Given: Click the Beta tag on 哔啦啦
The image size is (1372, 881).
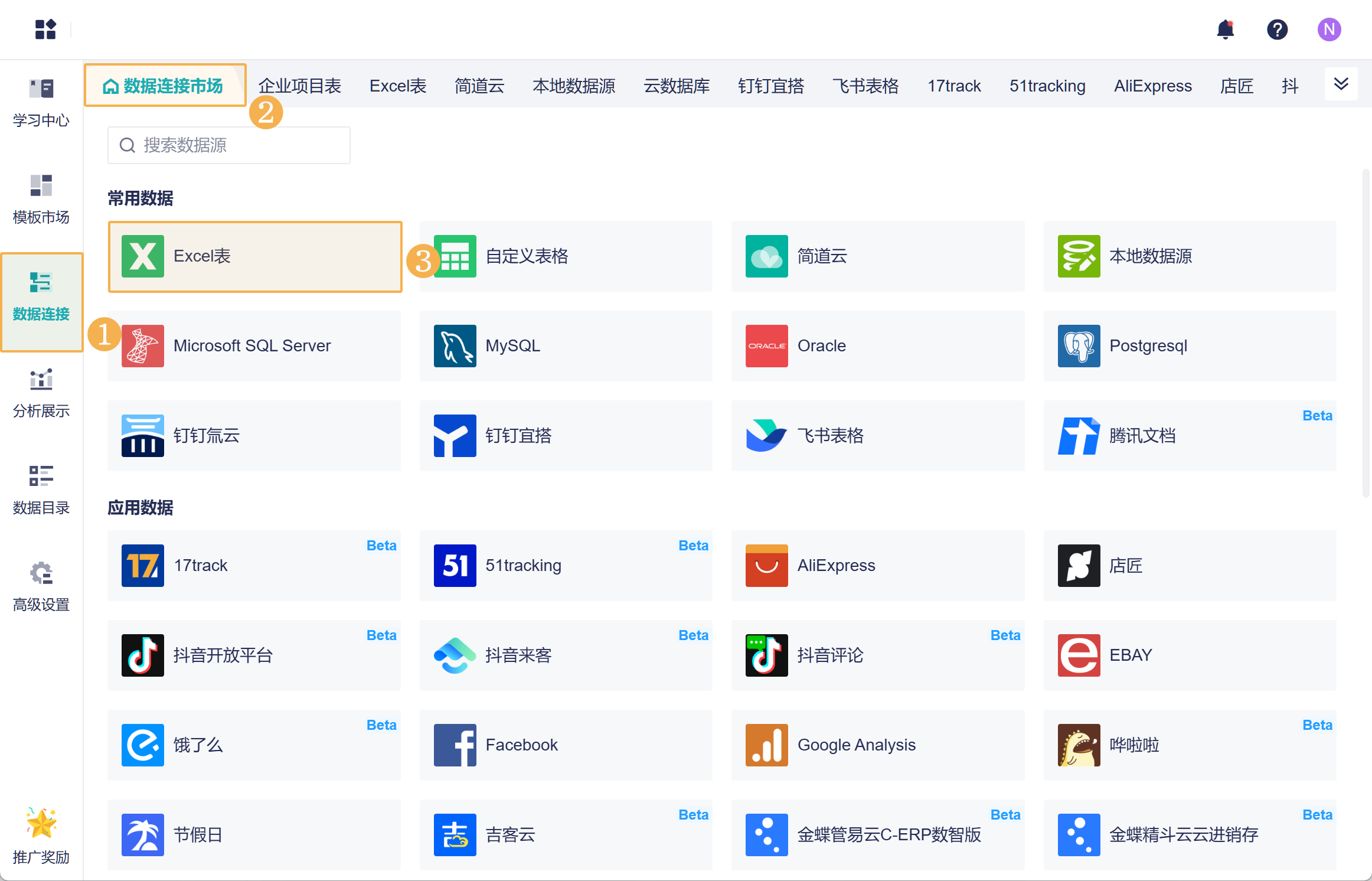Looking at the screenshot, I should pyautogui.click(x=1317, y=725).
